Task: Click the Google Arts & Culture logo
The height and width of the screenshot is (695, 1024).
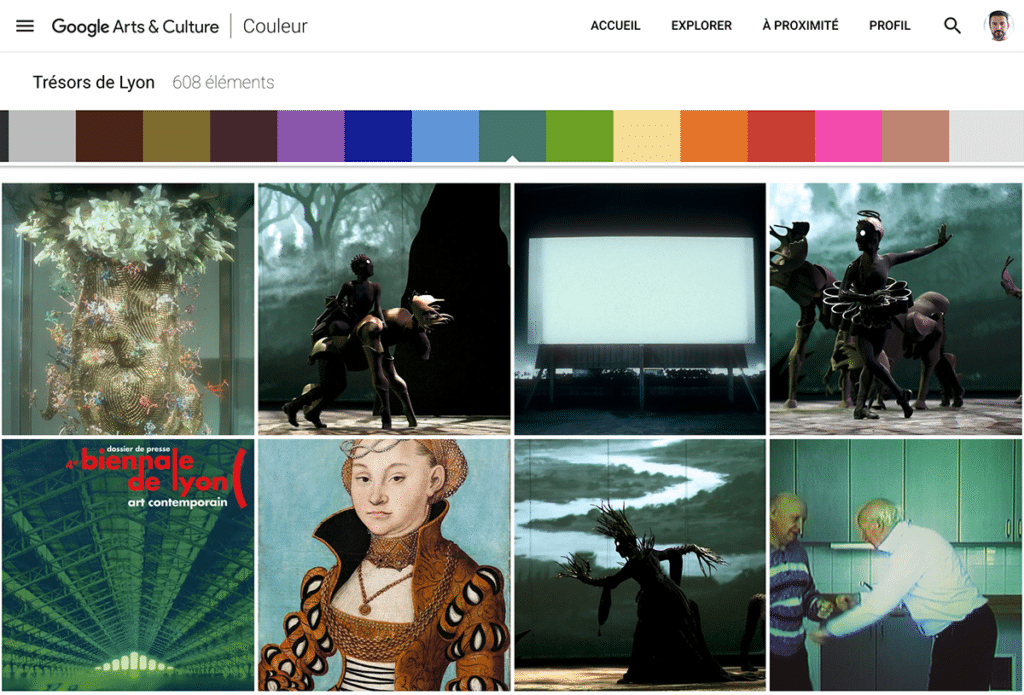Action: click(x=135, y=26)
